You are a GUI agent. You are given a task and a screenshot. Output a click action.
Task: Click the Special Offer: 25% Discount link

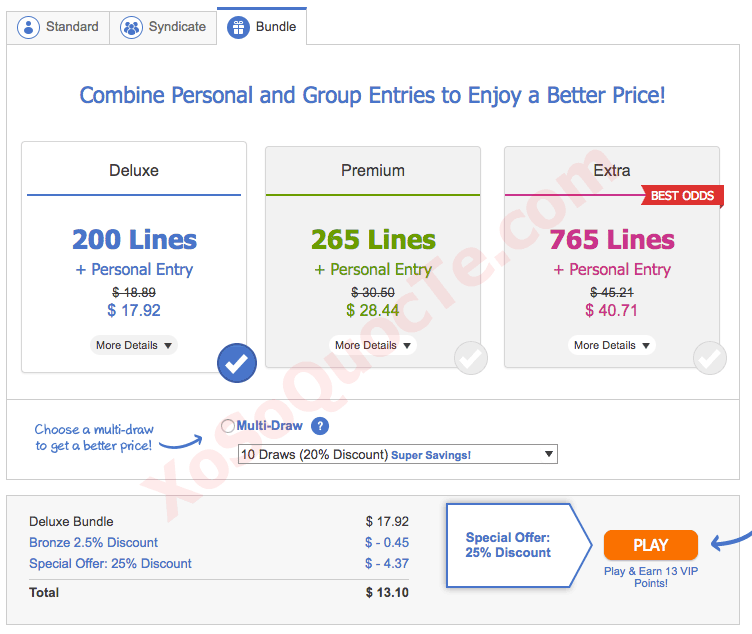[x=110, y=563]
